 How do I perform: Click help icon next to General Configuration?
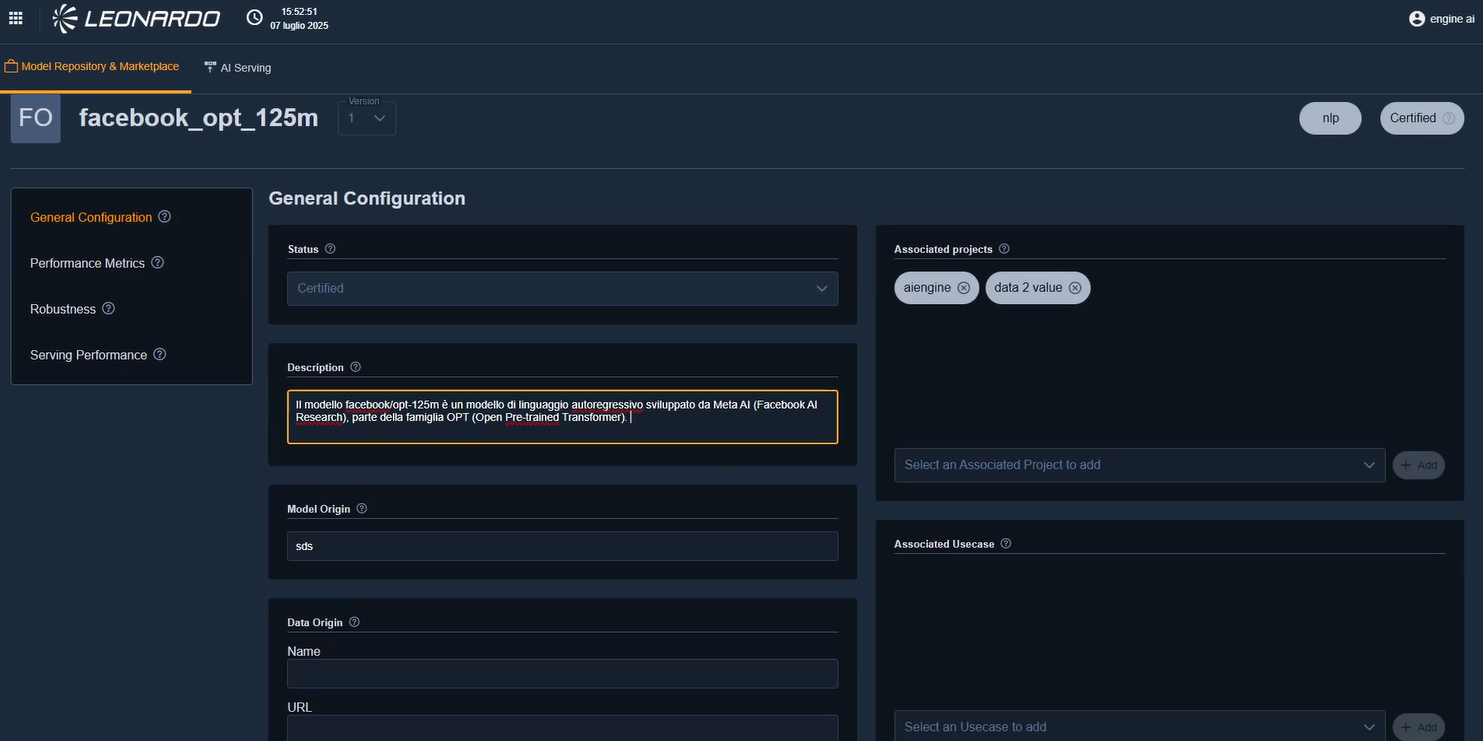[x=165, y=217]
